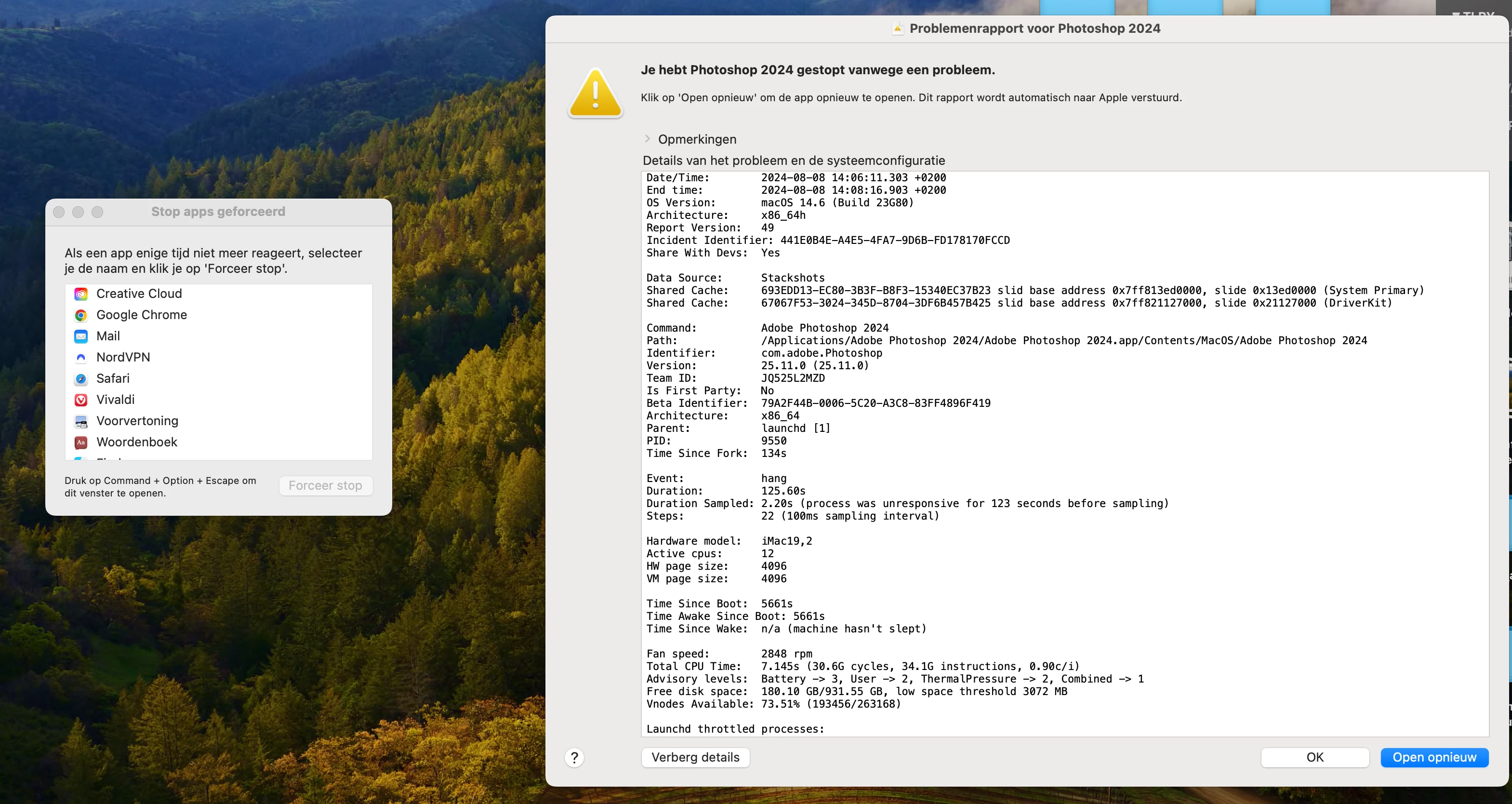Select the Creative Cloud app icon
The height and width of the screenshot is (804, 1512).
81,294
